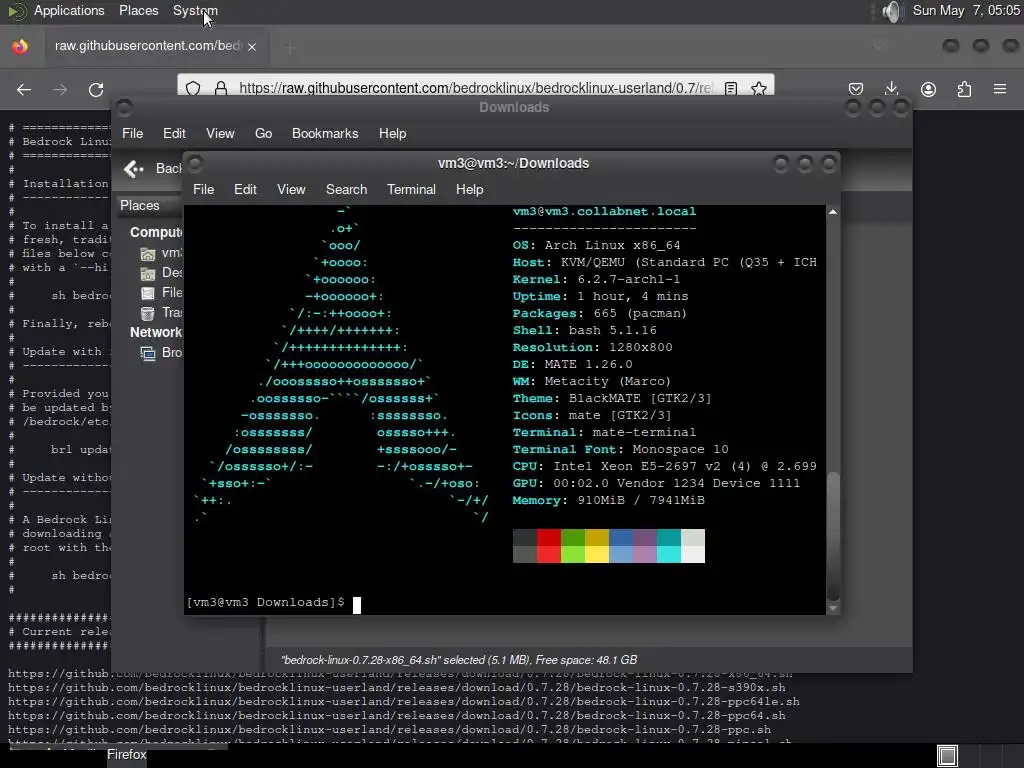The width and height of the screenshot is (1024, 768).
Task: Go back in Firefox history
Action: pos(24,89)
